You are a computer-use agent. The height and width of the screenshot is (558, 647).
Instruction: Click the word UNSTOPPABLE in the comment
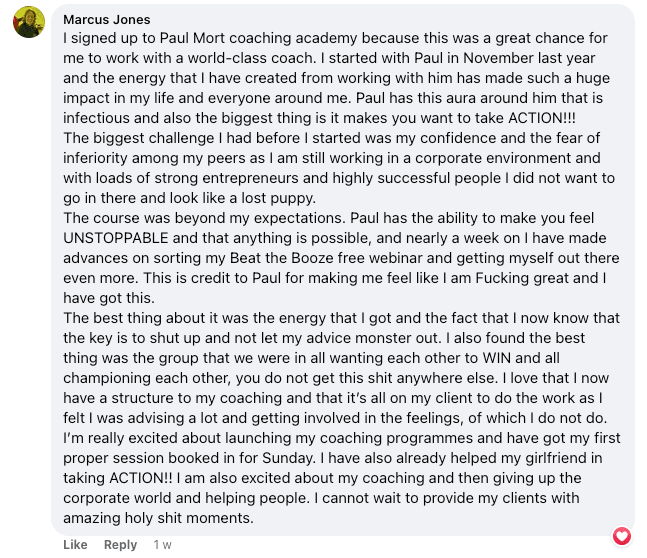click(x=116, y=238)
